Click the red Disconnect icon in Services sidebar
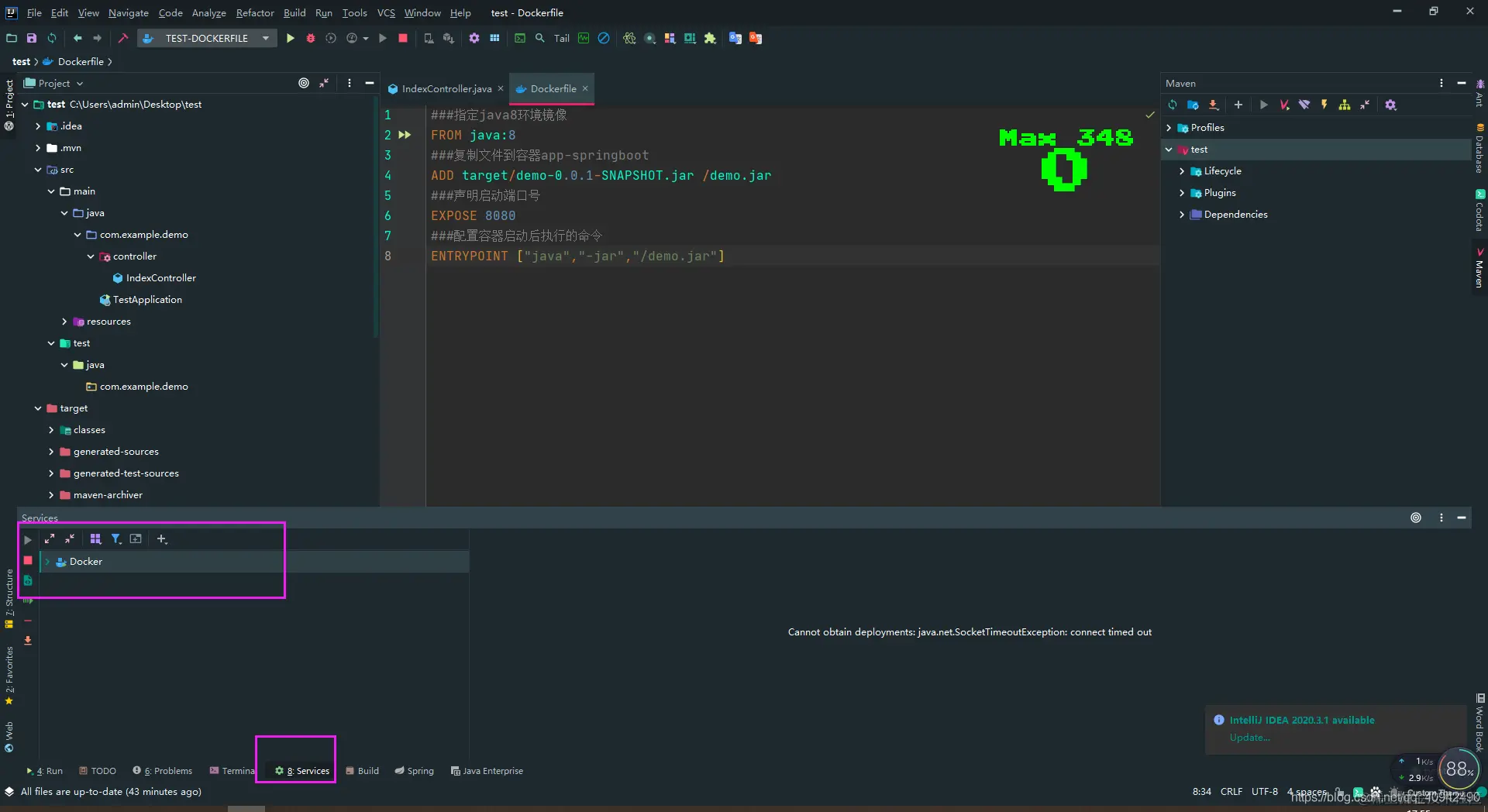This screenshot has width=1488, height=812. point(28,560)
